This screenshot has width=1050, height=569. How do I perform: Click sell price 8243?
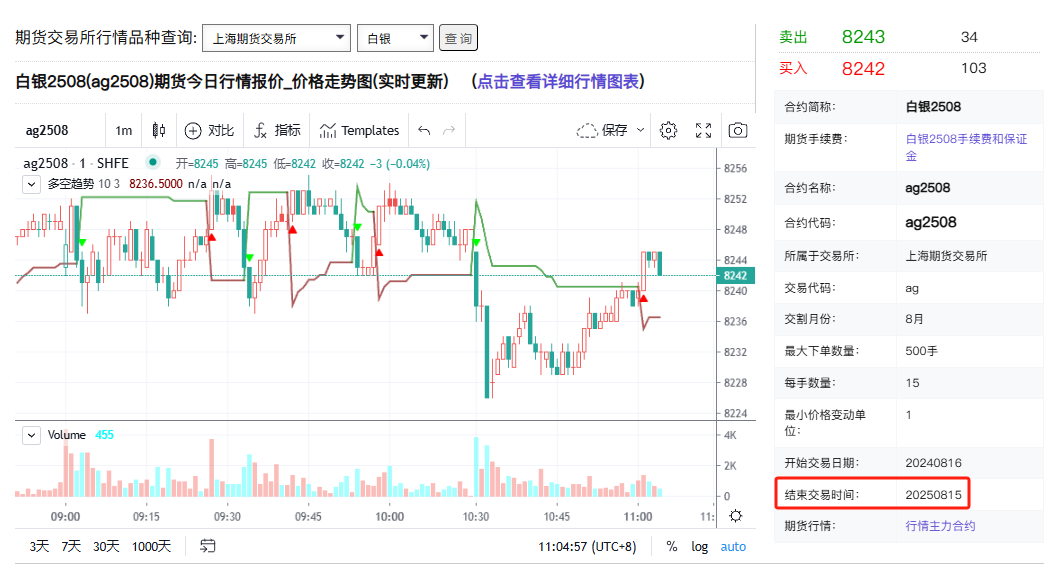(x=863, y=37)
